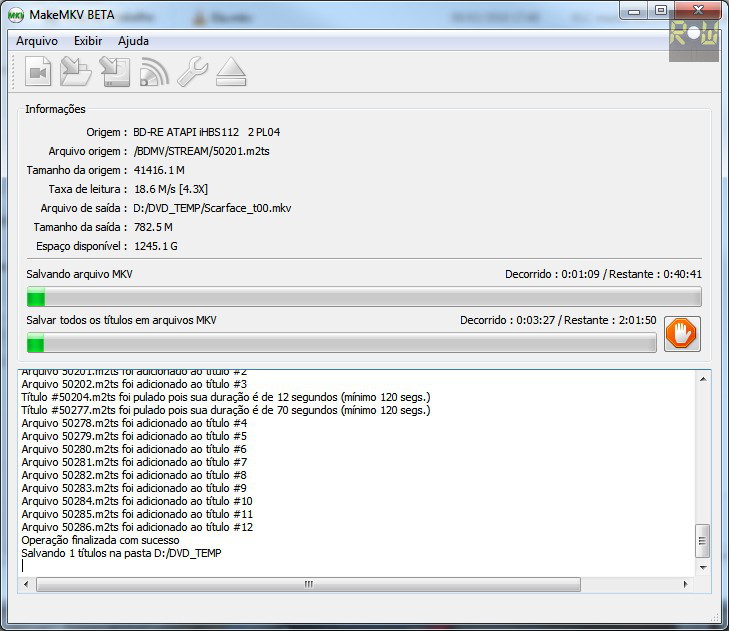Screen dimensions: 729x631
Task: Maximize the MakeMKV window
Action: (x=661, y=11)
